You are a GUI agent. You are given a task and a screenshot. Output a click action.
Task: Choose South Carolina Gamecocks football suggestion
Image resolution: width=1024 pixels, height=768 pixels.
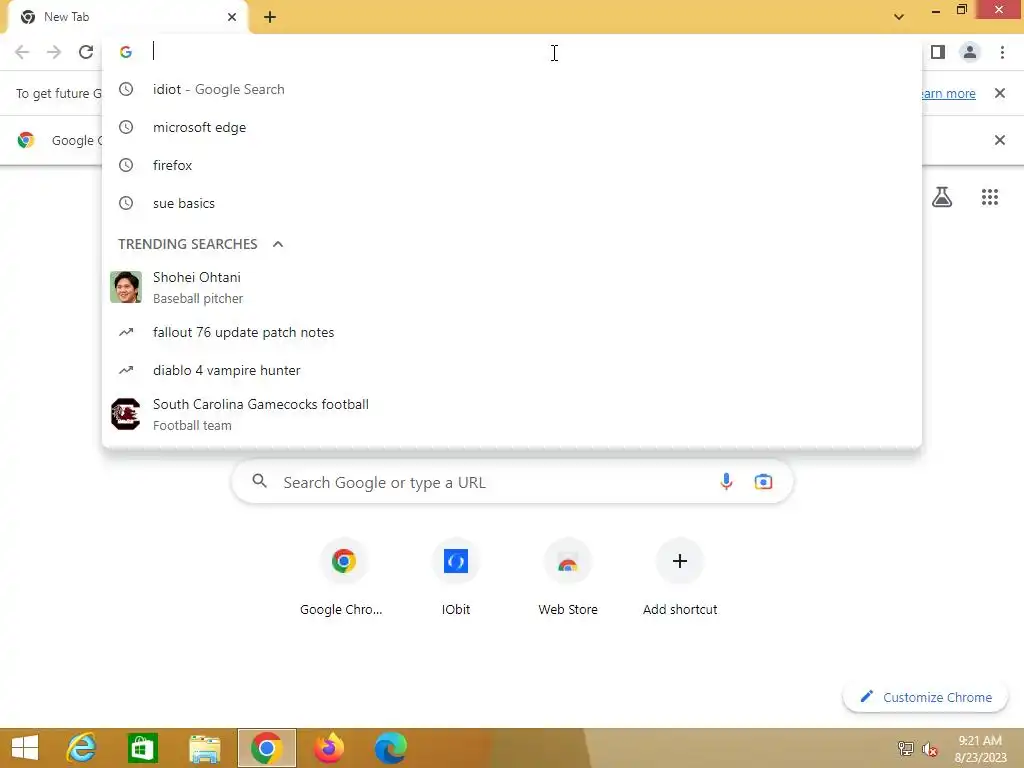point(512,414)
